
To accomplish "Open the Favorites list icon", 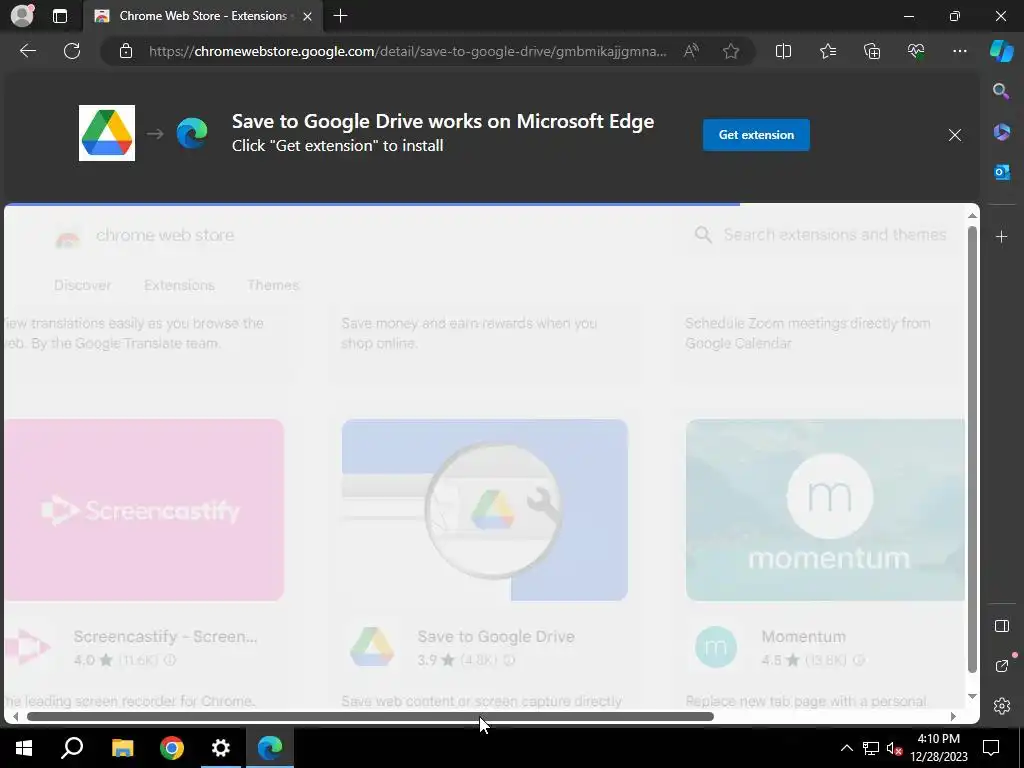I will click(x=827, y=51).
